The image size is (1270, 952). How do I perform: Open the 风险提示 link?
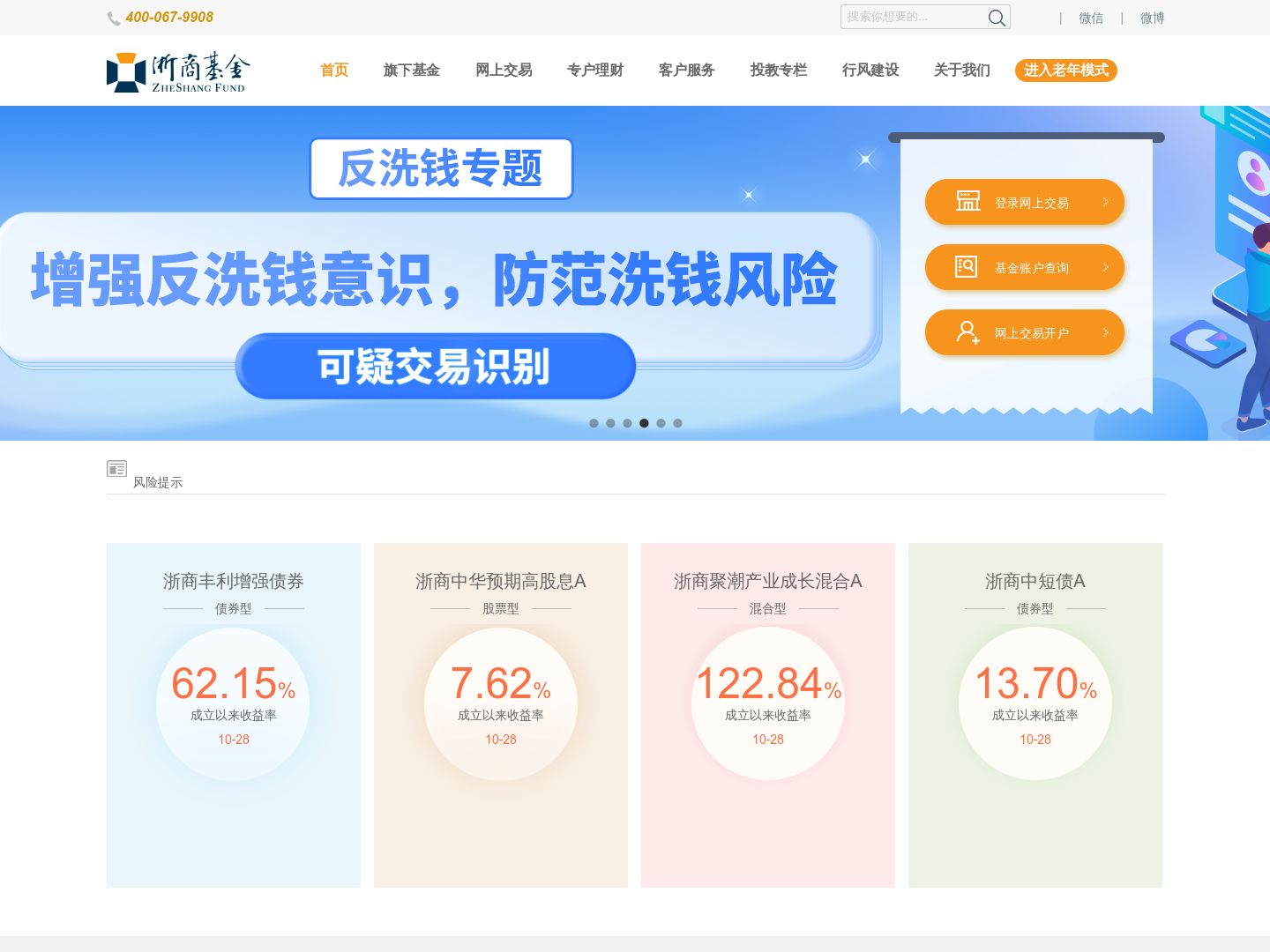[x=158, y=482]
